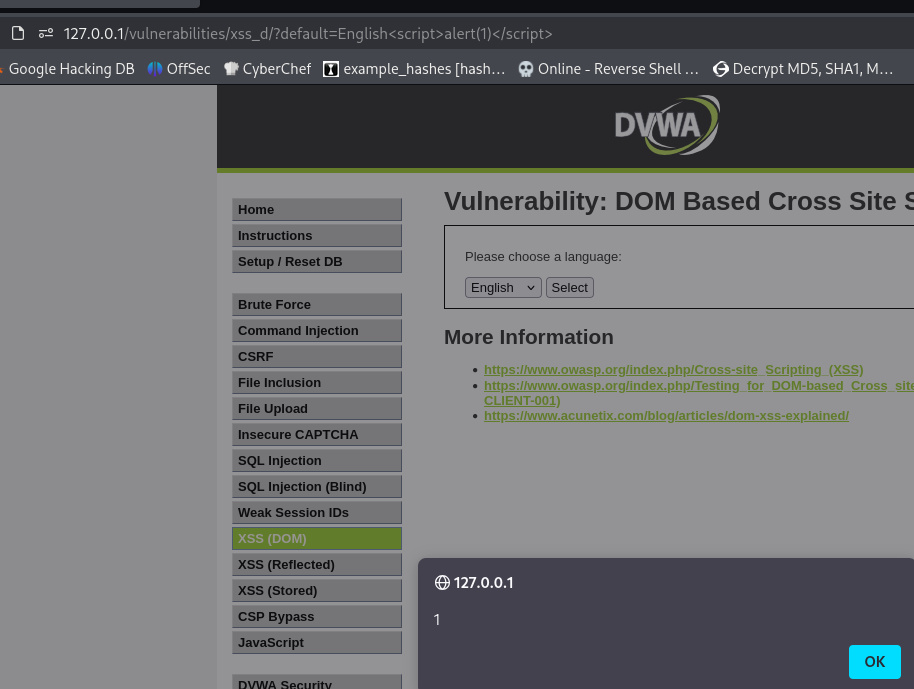Open the Google Hacking DB bookmark

68,69
